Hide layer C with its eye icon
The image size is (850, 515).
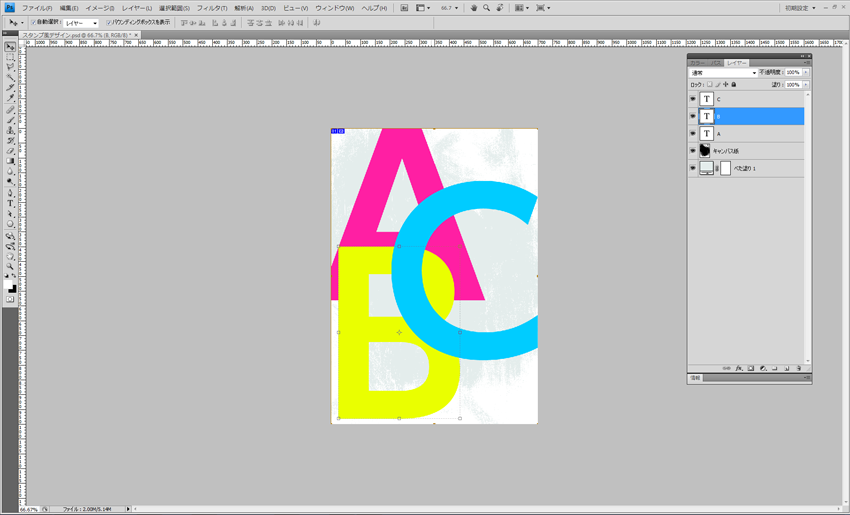[x=692, y=99]
